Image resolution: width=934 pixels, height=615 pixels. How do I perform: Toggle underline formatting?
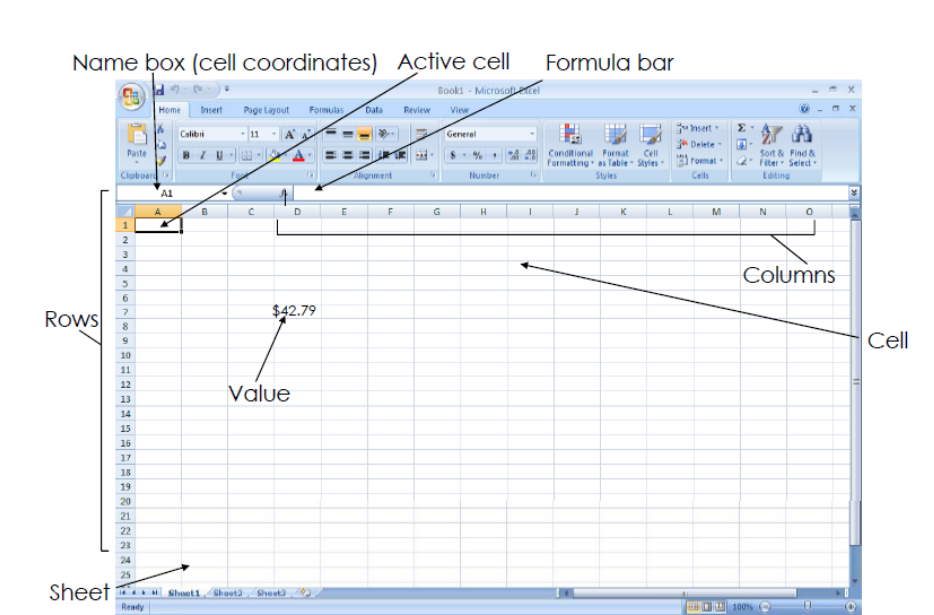pyautogui.click(x=219, y=156)
